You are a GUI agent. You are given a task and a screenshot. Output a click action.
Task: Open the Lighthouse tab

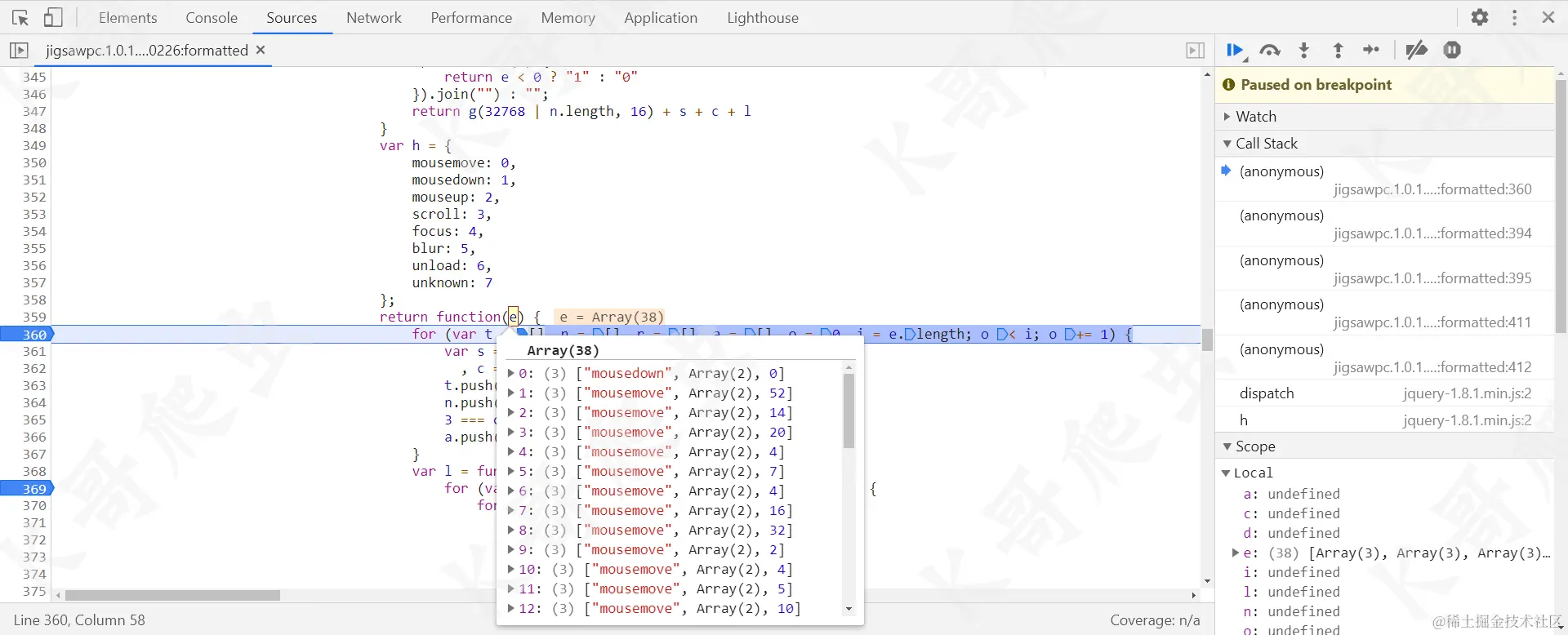pyautogui.click(x=763, y=18)
